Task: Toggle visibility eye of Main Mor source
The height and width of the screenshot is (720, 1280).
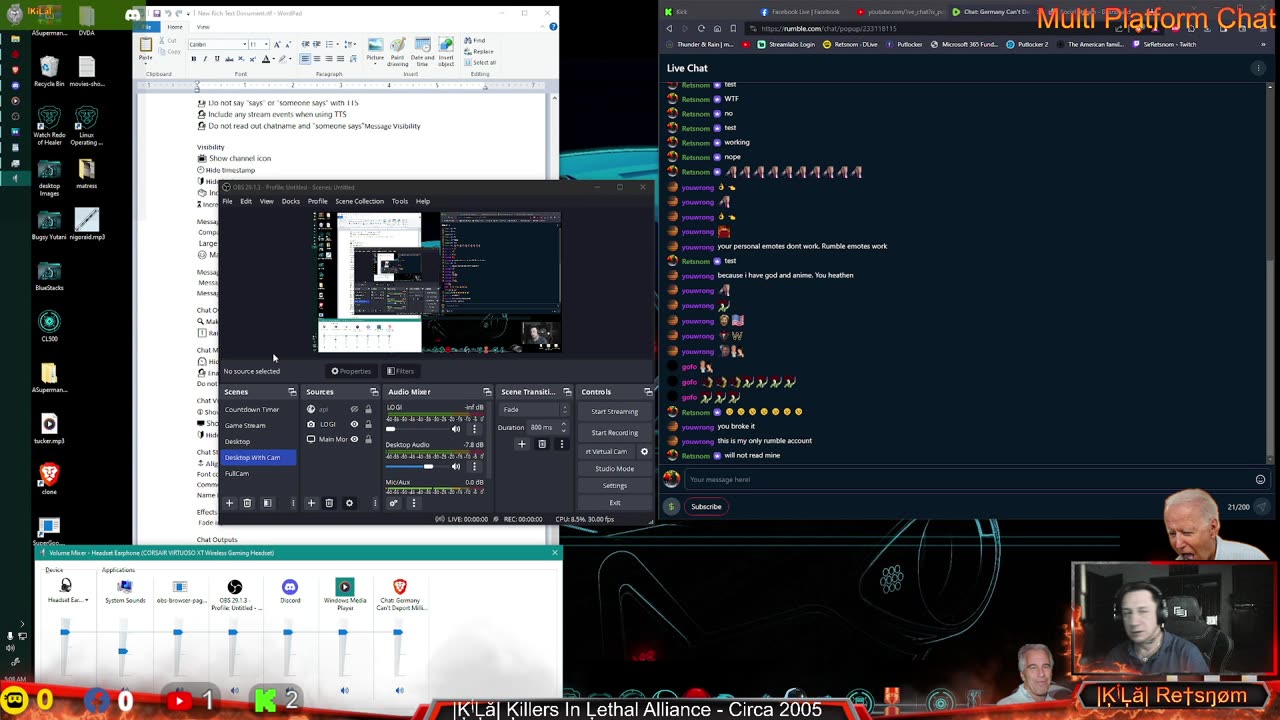Action: pos(354,439)
